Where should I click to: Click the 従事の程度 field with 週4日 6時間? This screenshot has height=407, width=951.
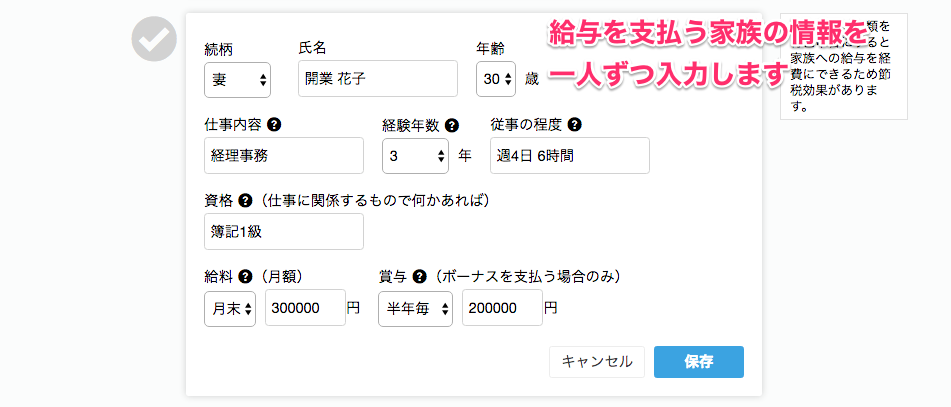pos(570,156)
